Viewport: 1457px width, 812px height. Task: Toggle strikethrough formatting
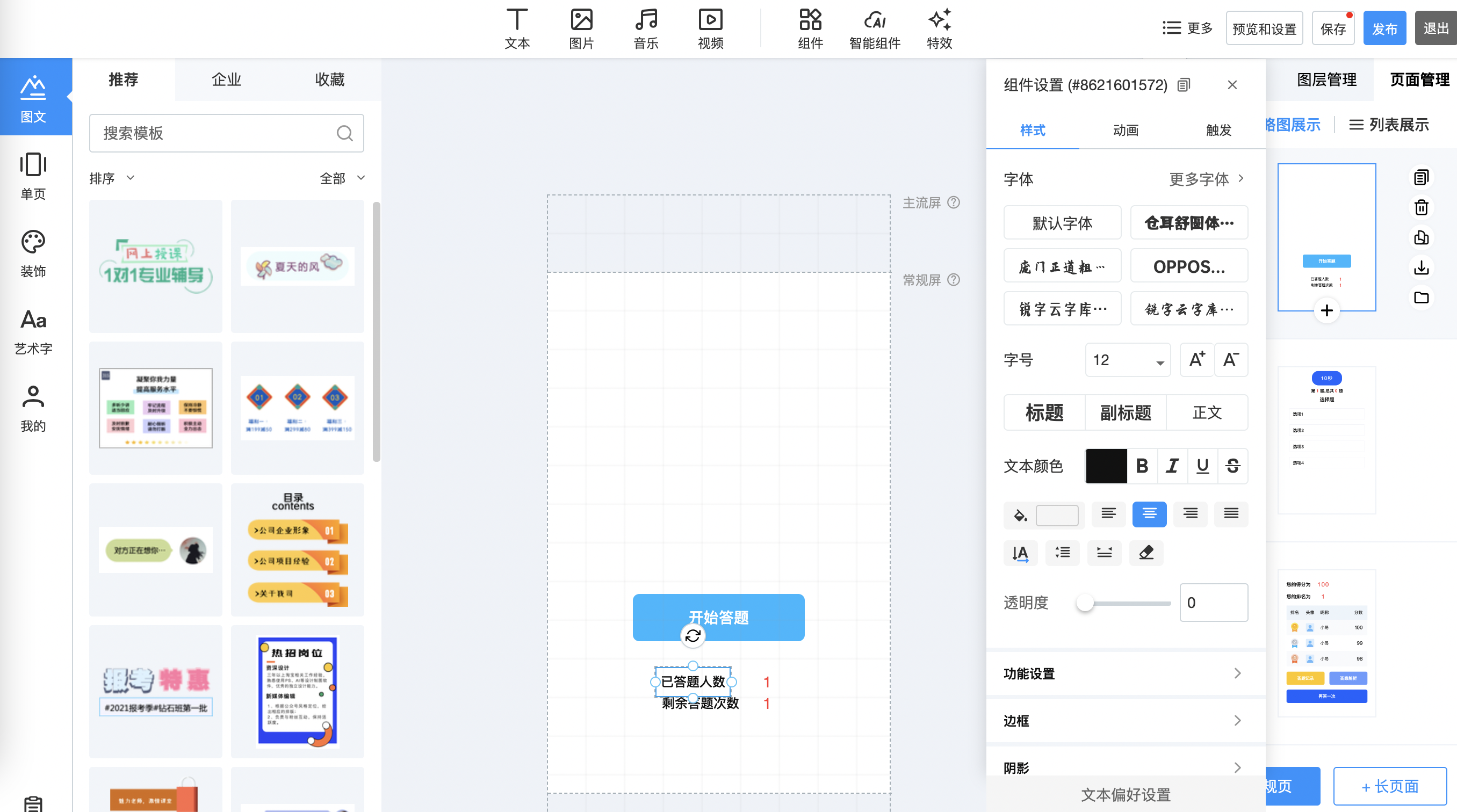[1232, 466]
